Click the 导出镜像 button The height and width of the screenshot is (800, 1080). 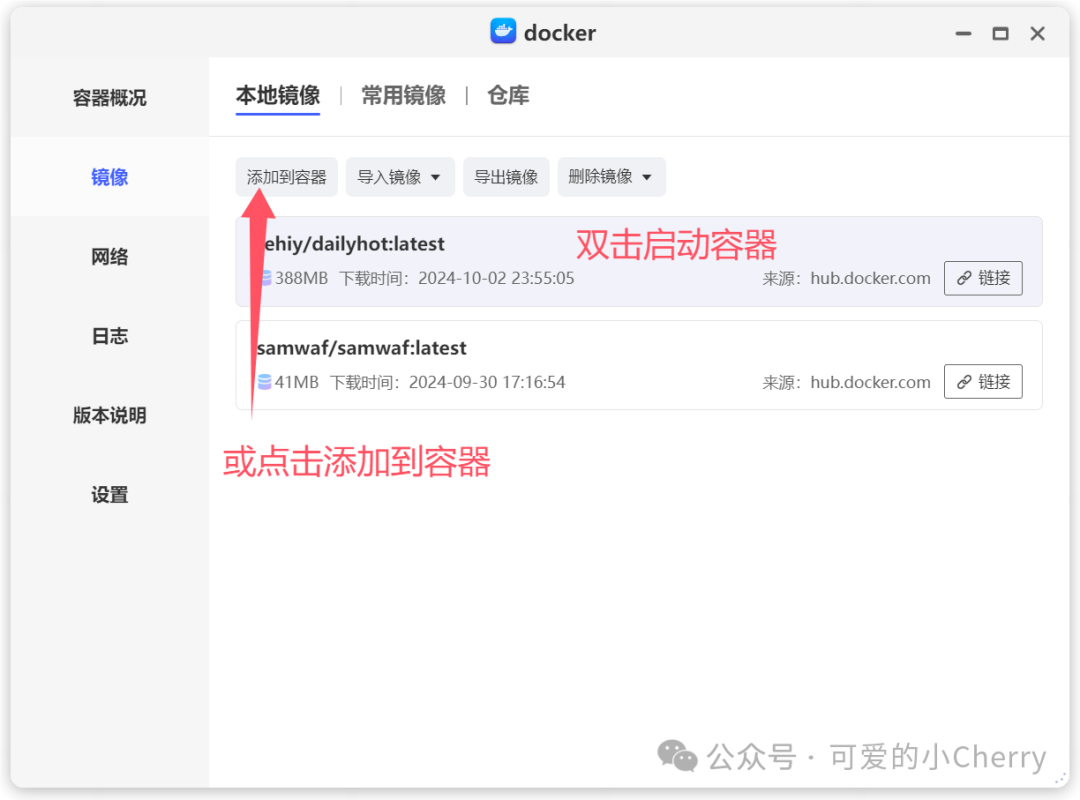[x=506, y=177]
